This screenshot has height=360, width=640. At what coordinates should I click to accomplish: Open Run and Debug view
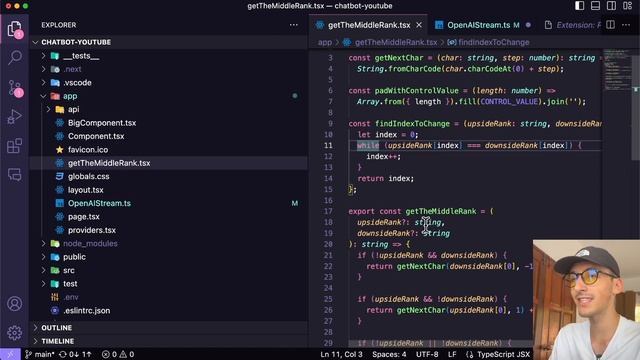pos(15,117)
